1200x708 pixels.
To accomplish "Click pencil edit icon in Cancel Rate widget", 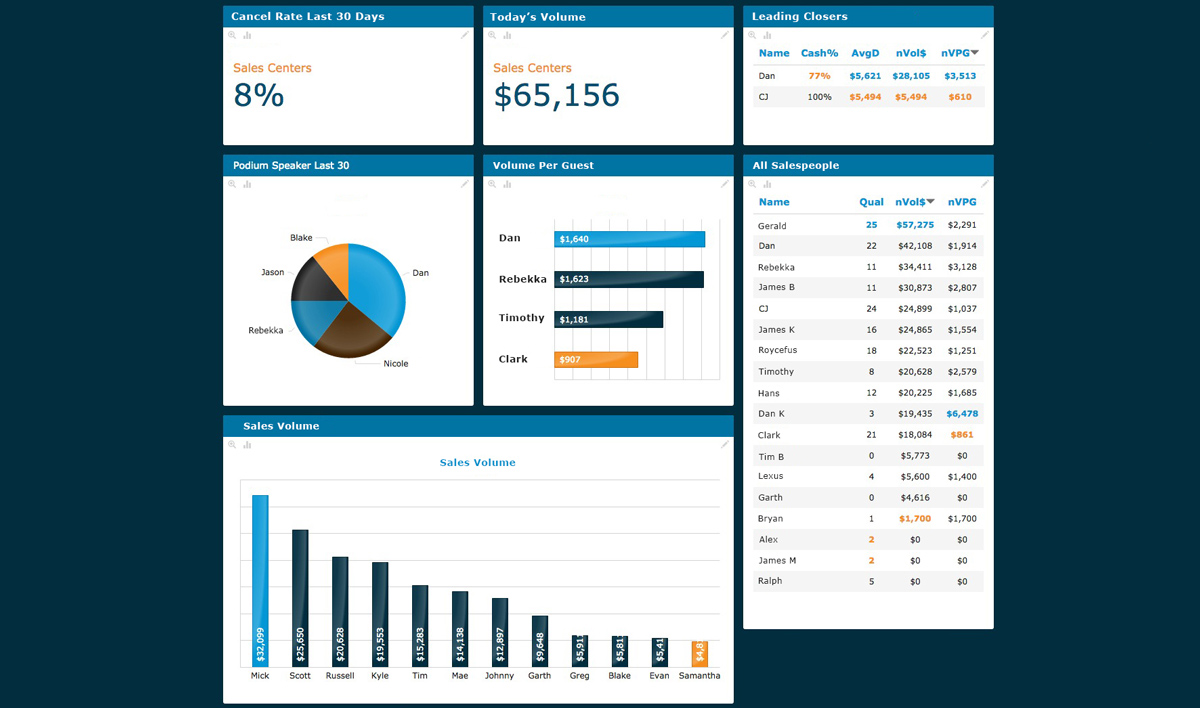I will (x=465, y=35).
